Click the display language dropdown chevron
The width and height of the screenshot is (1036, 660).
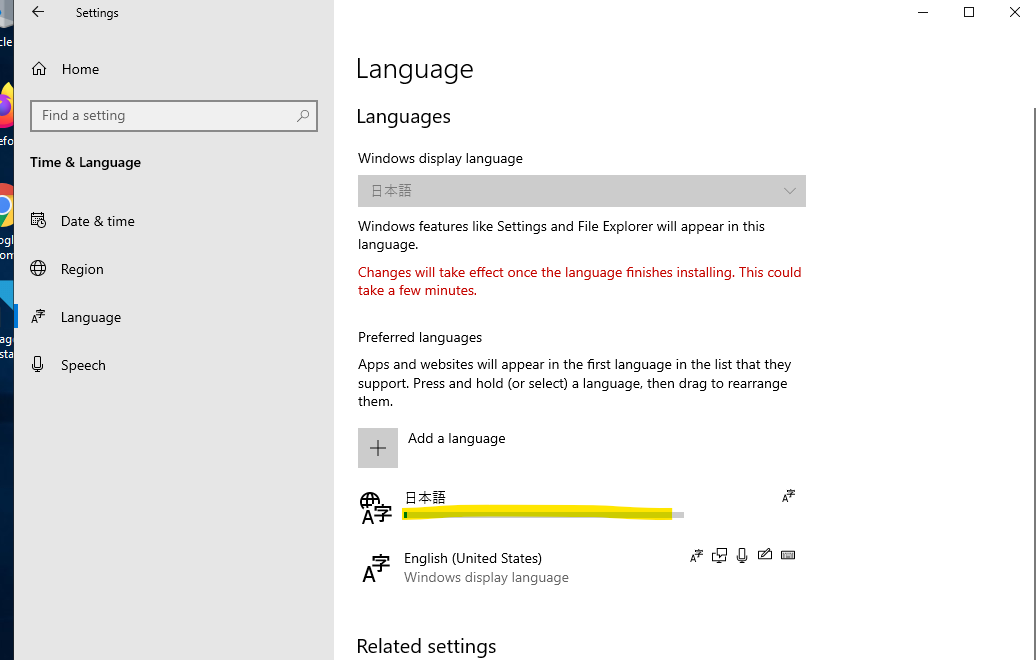pyautogui.click(x=790, y=191)
